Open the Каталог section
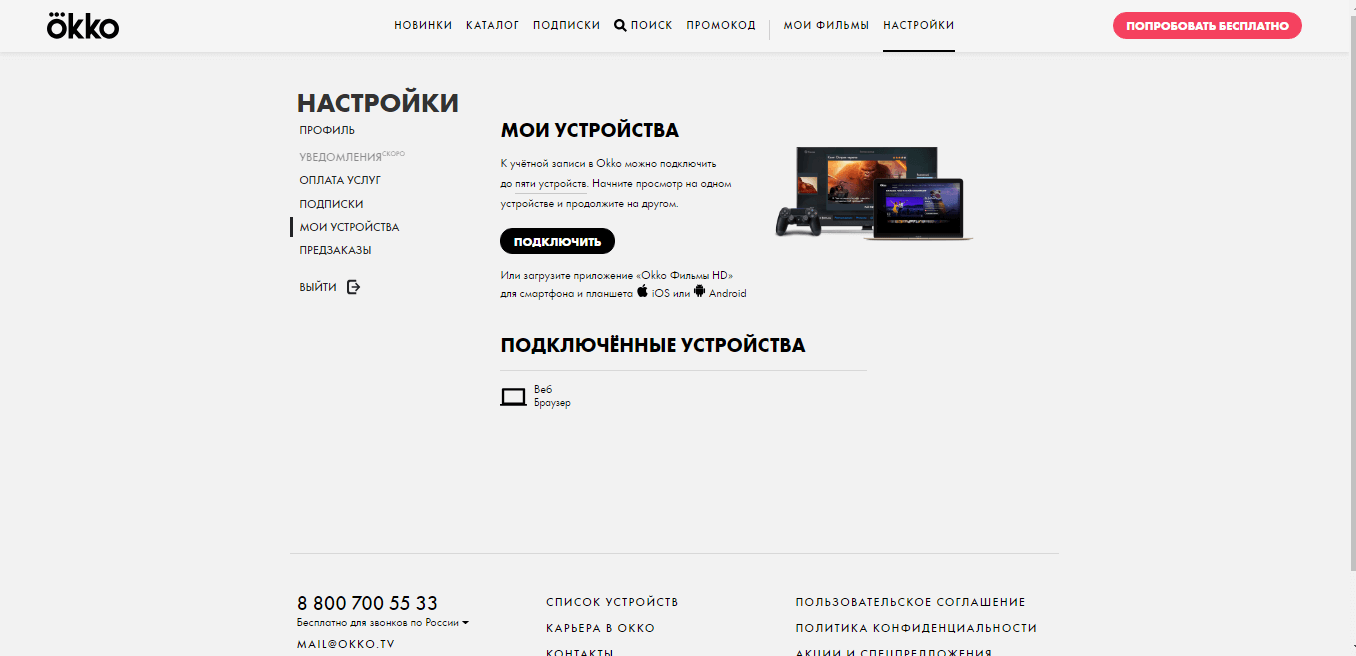 tap(492, 25)
